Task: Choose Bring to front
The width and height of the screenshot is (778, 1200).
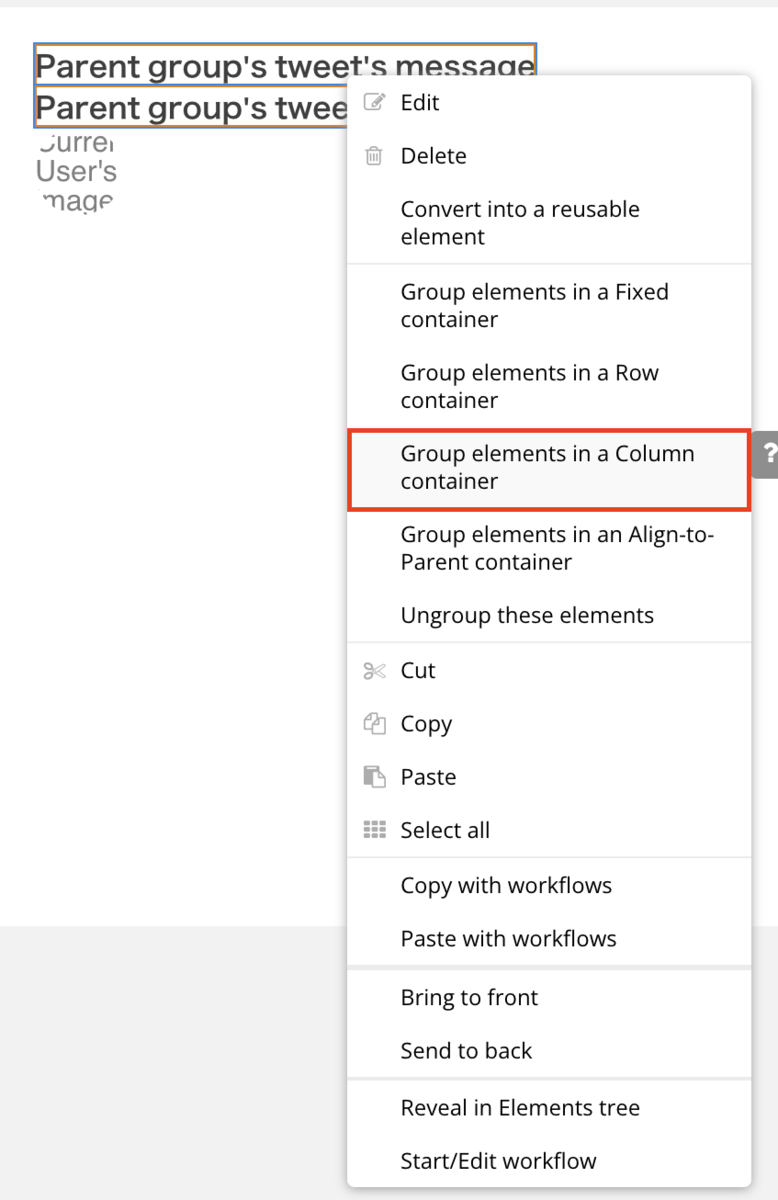Action: (x=549, y=997)
